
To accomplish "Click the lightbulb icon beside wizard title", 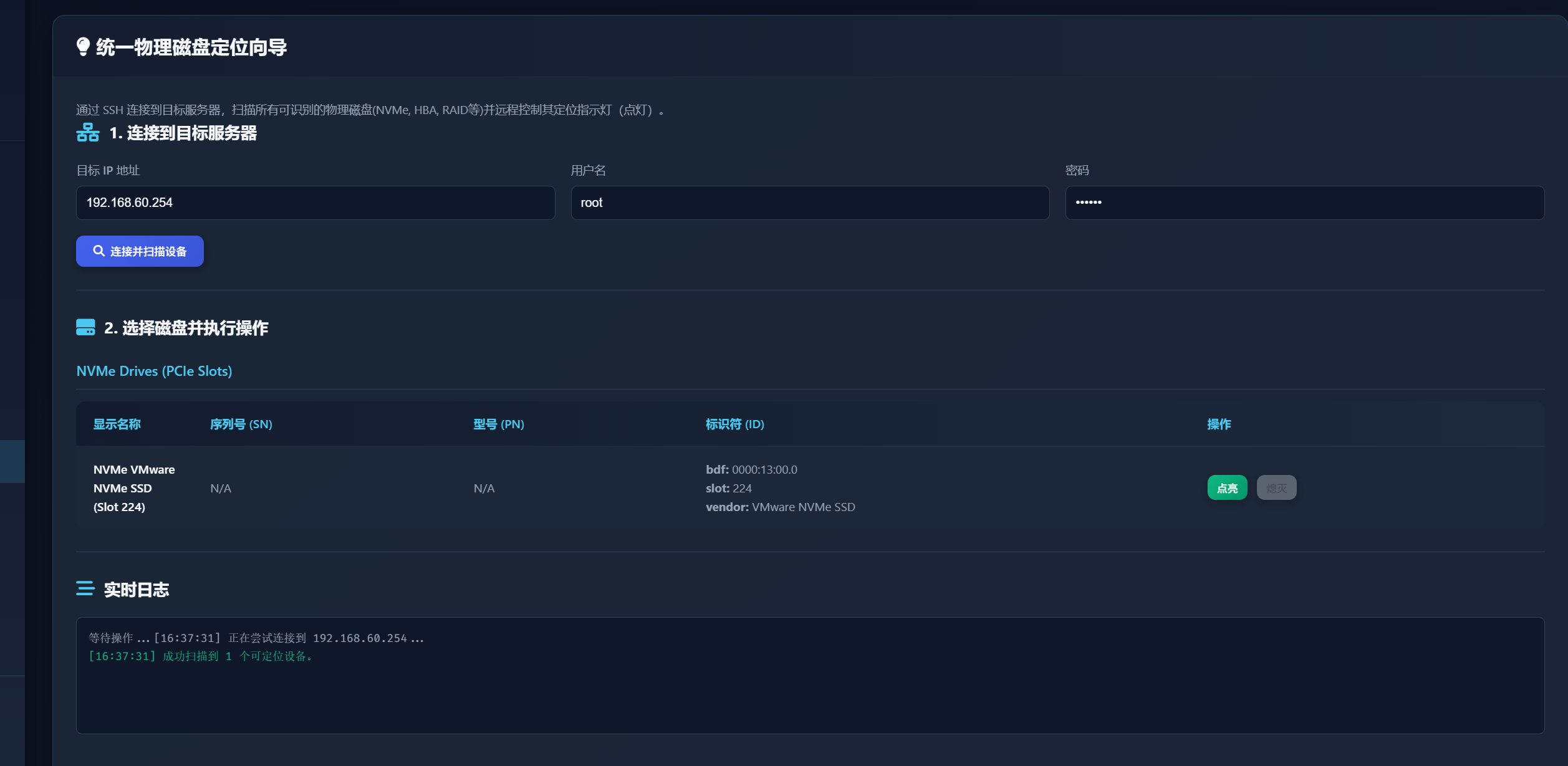I will click(83, 47).
